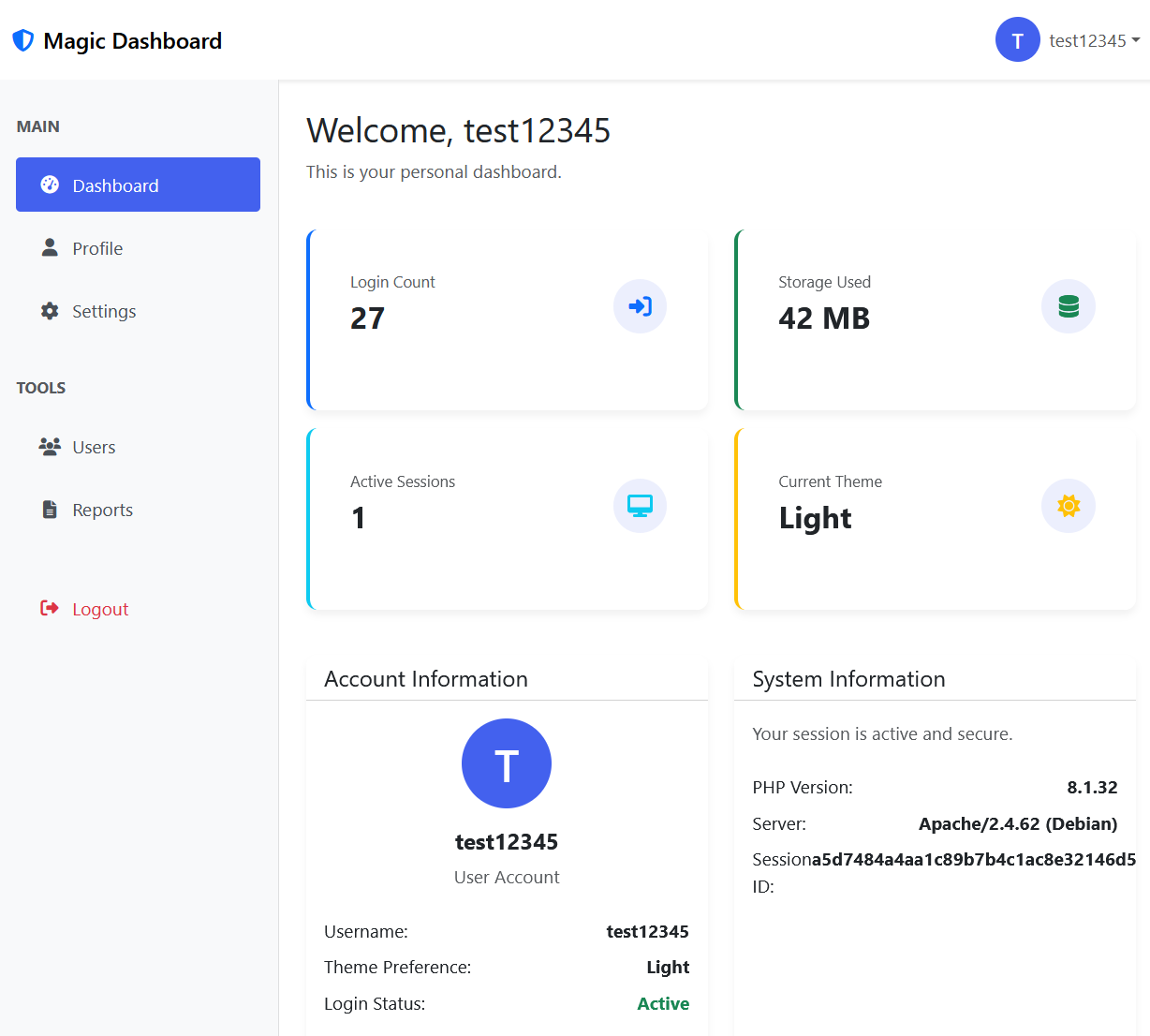Go to Settings from the sidebar
This screenshot has height=1036, width=1150.
click(104, 311)
